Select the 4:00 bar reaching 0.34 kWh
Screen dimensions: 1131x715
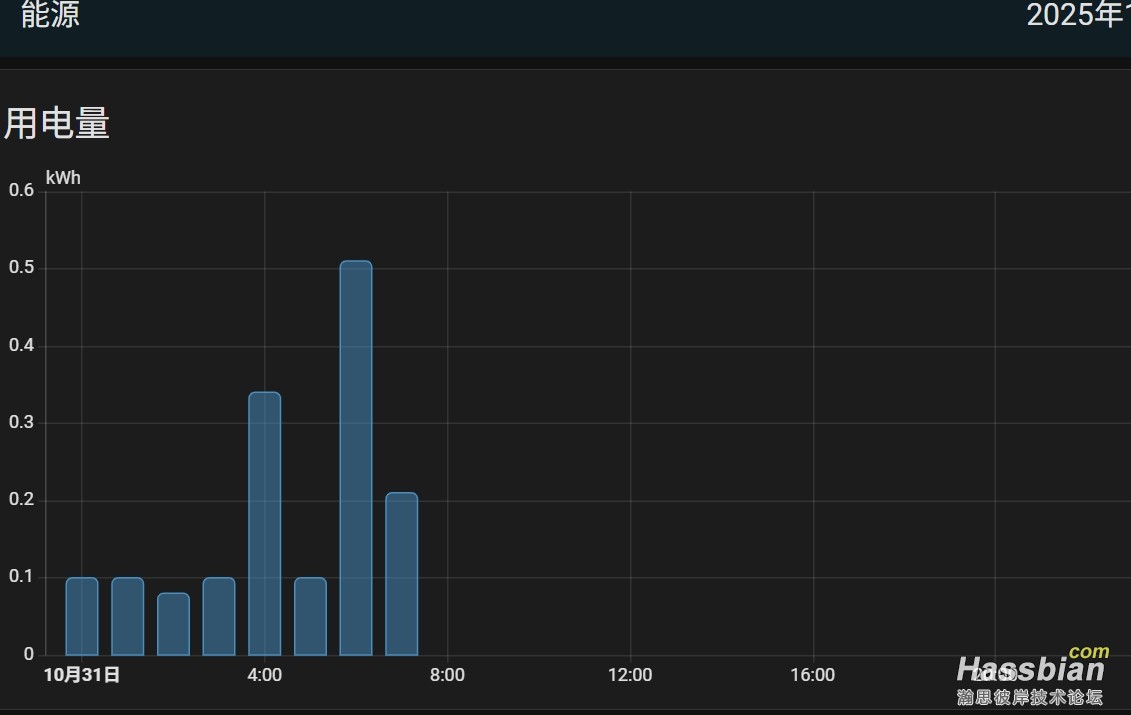(x=264, y=523)
